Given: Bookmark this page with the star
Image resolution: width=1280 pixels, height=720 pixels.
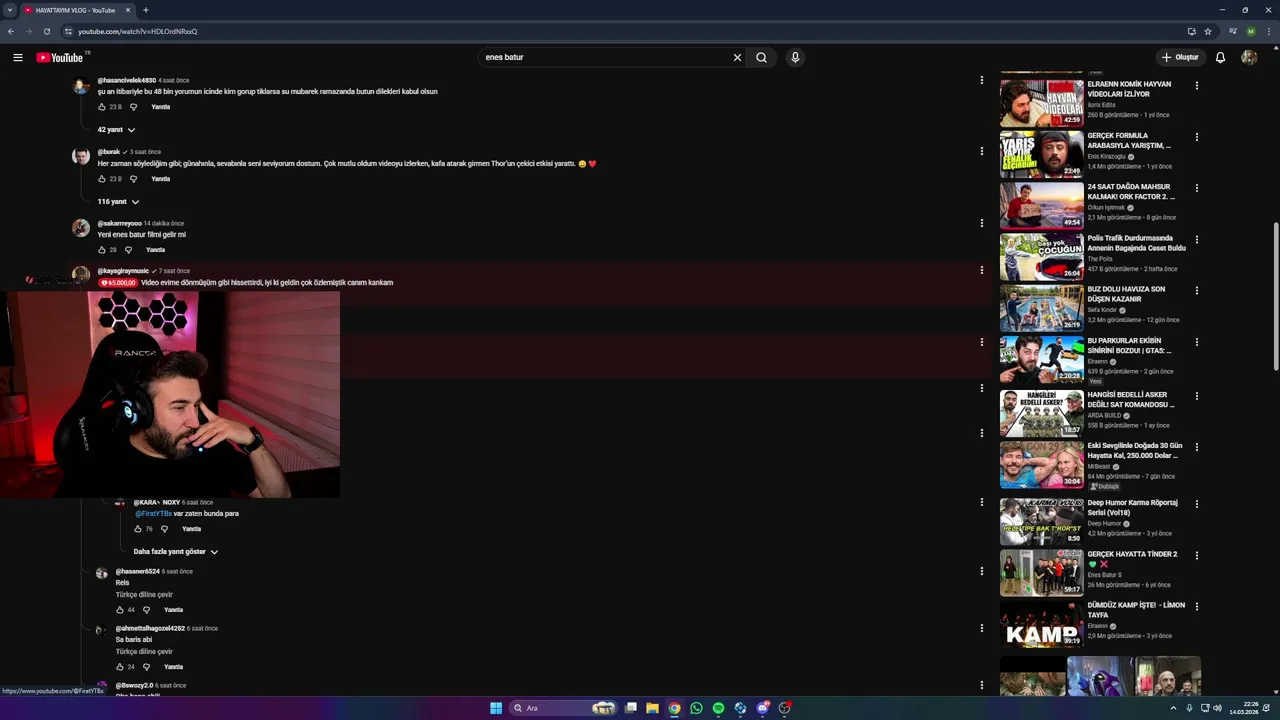Looking at the screenshot, I should click(x=1208, y=31).
